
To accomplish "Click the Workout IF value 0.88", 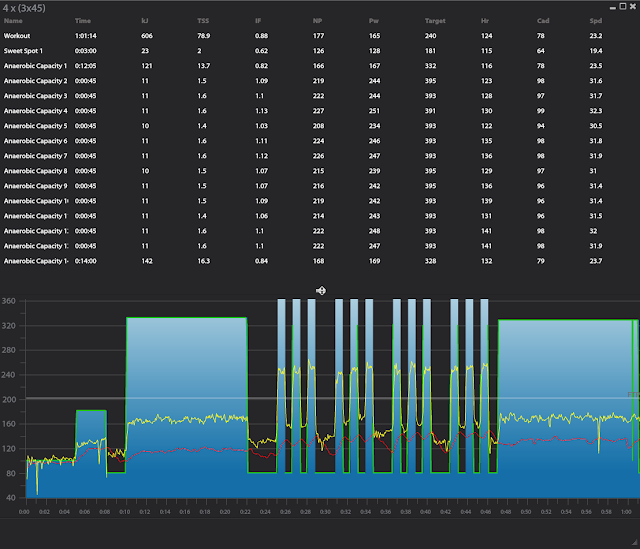I will 261,36.
